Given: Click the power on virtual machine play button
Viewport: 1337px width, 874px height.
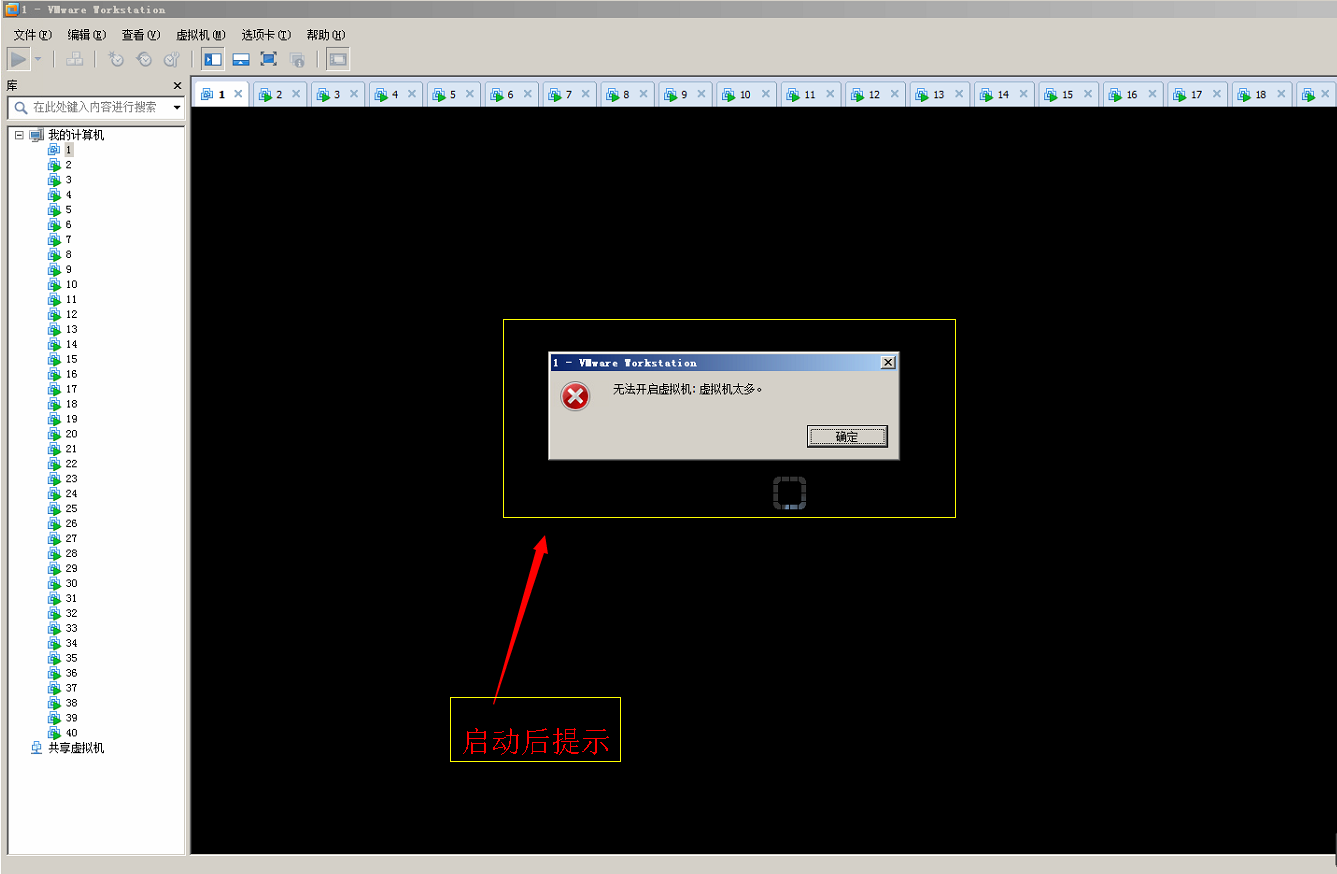Looking at the screenshot, I should 18,59.
